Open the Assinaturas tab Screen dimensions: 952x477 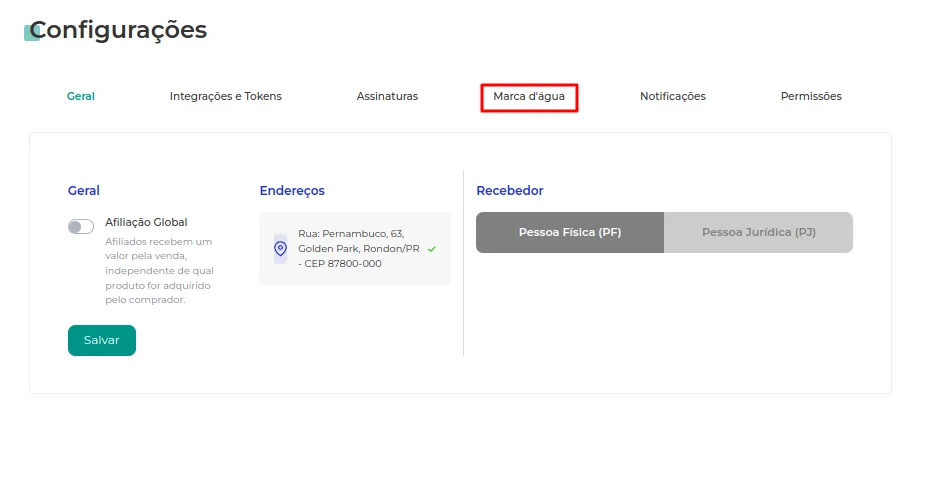point(387,96)
